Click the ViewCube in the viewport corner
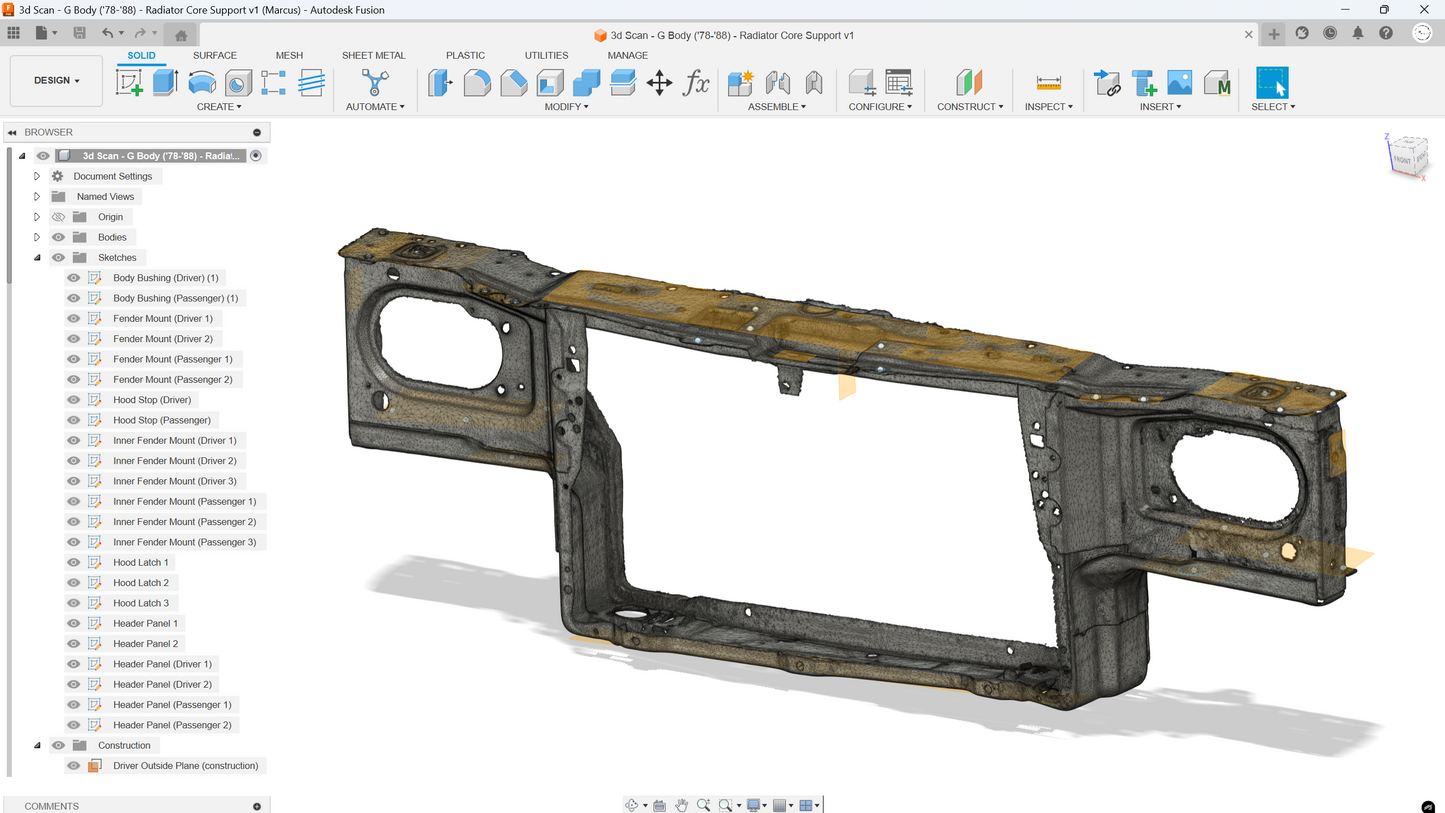 point(1405,156)
